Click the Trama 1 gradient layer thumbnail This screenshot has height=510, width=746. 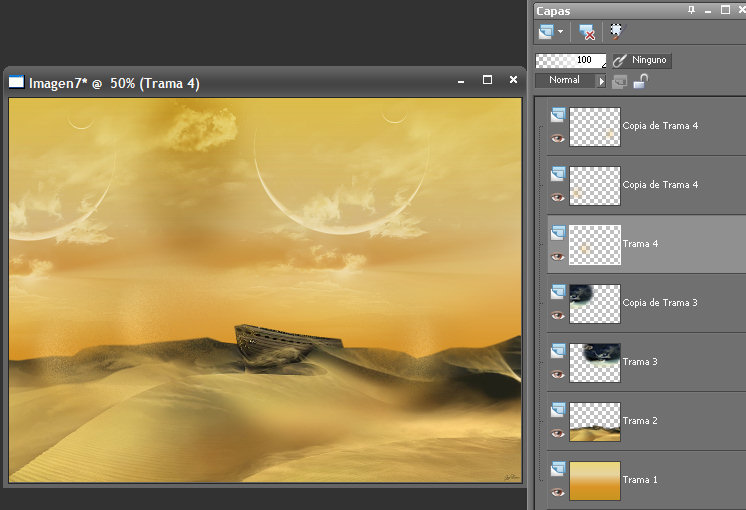595,480
